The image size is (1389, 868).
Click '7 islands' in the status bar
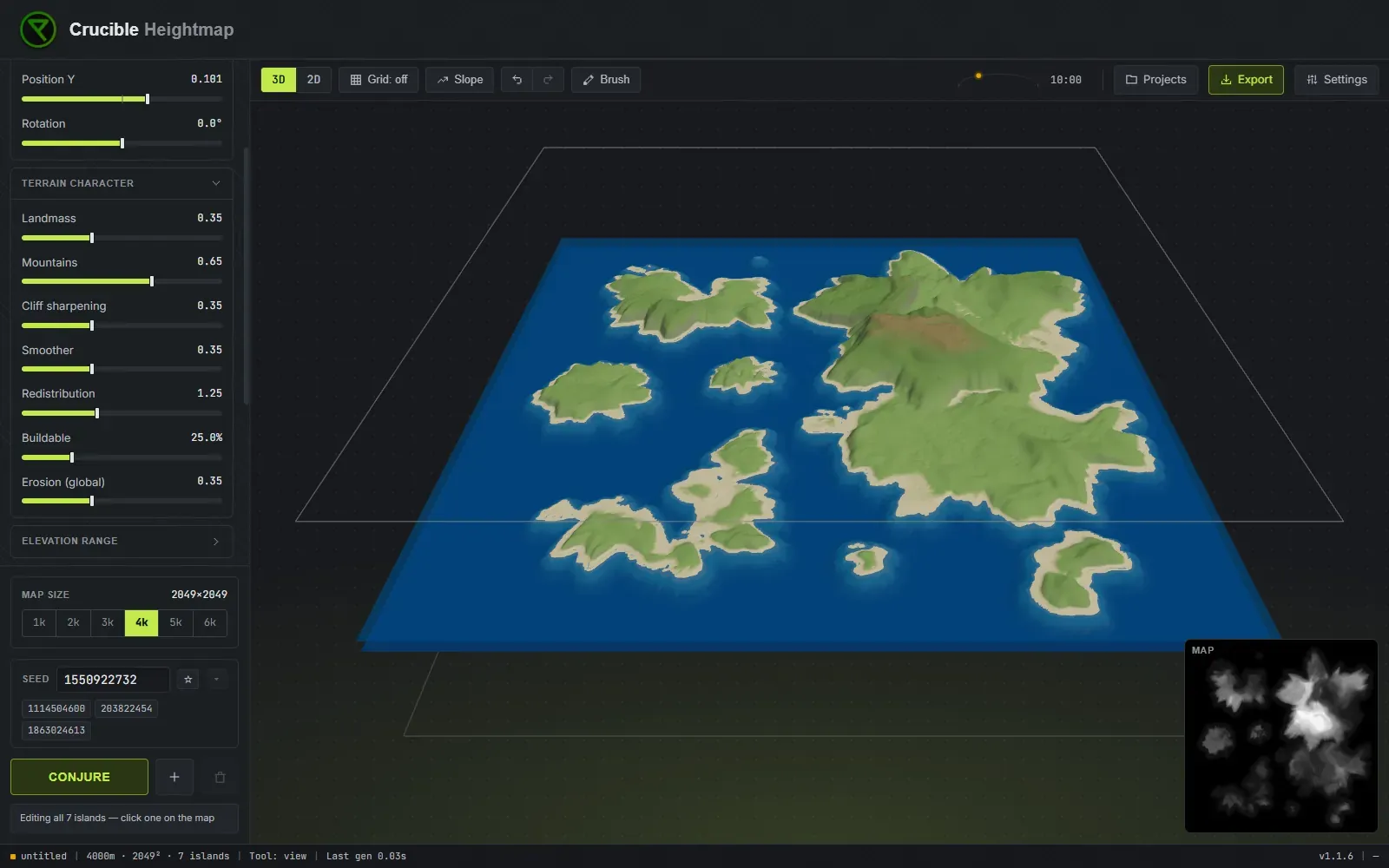point(204,856)
